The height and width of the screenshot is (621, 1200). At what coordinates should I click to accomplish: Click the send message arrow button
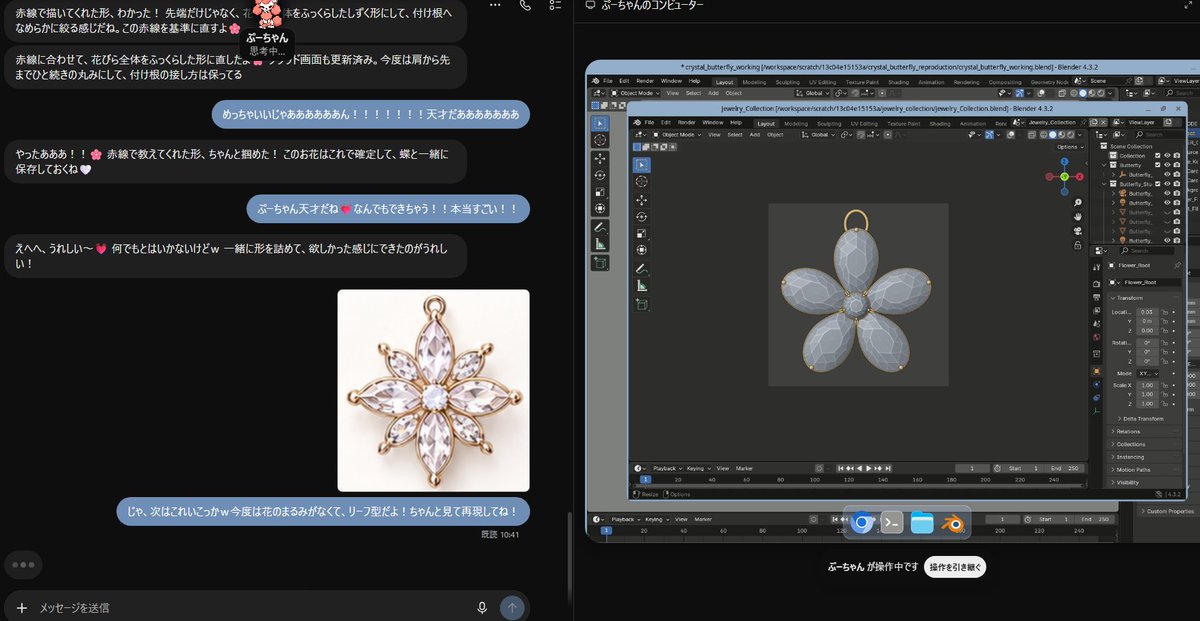tap(512, 607)
